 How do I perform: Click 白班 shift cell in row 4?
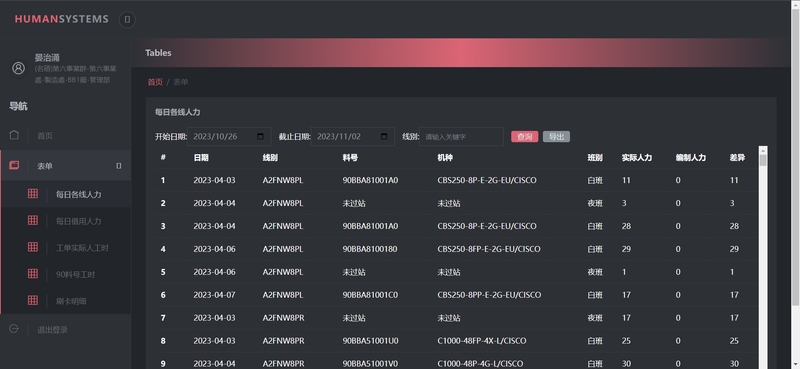click(595, 249)
